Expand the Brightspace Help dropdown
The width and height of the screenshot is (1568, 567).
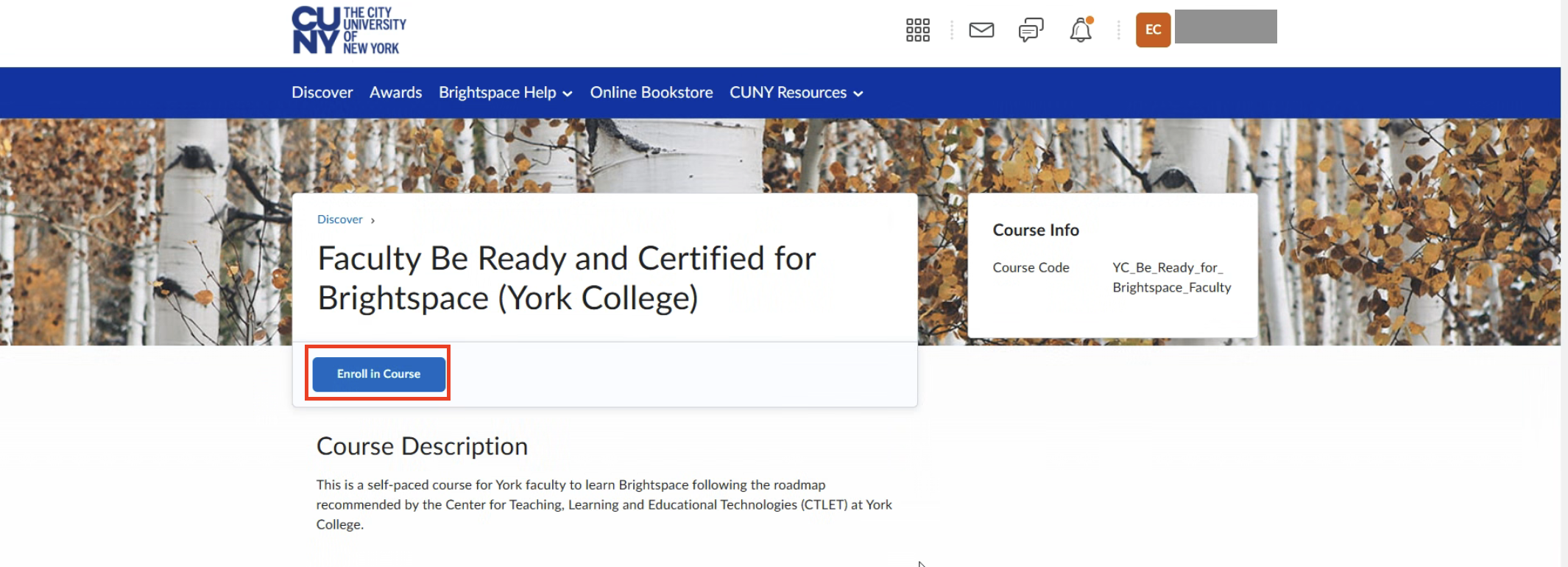[506, 93]
